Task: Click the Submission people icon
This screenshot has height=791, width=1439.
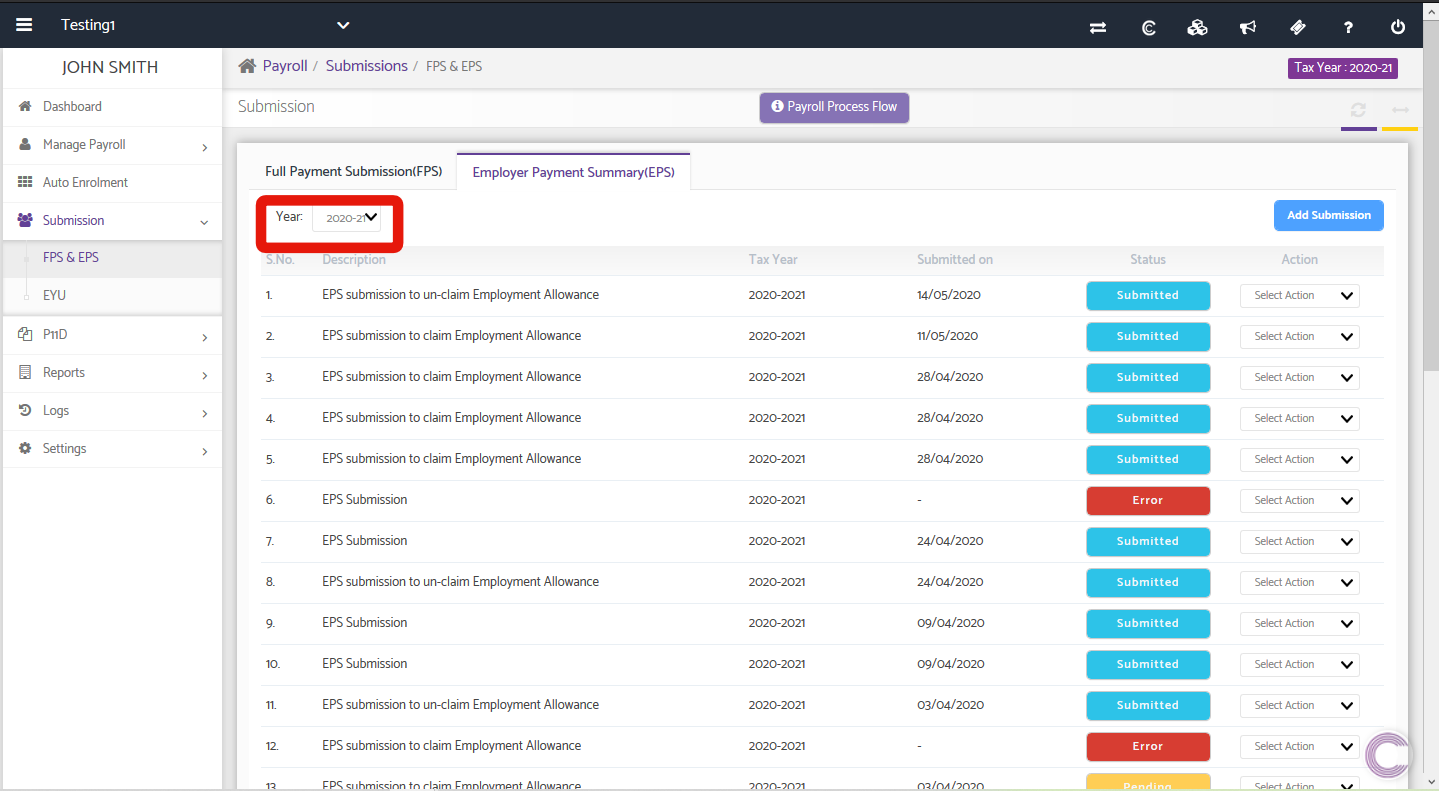Action: (25, 220)
